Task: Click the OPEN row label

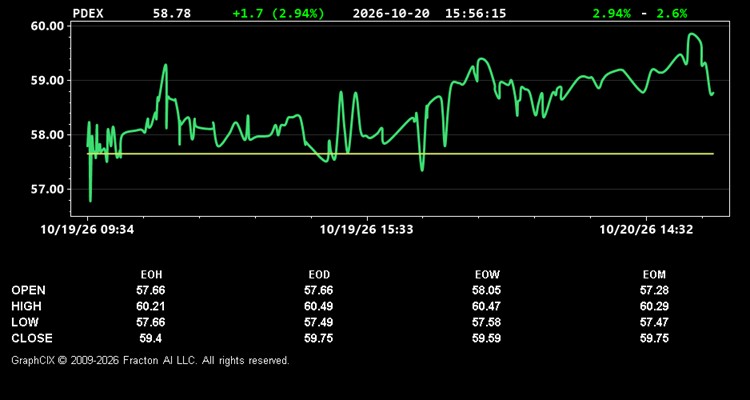Action: pyautogui.click(x=29, y=290)
